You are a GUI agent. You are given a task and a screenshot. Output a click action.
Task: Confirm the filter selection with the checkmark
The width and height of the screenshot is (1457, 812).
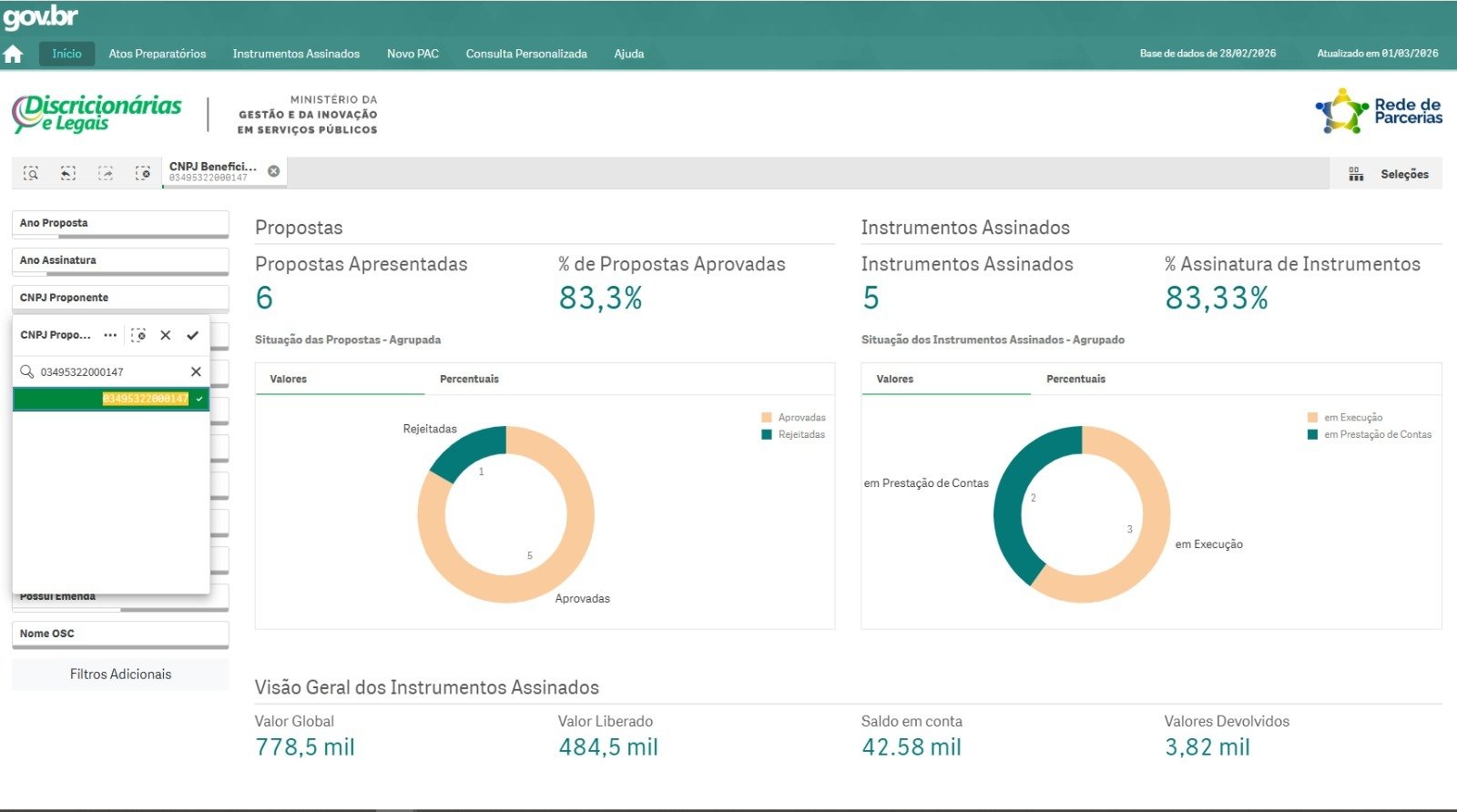[x=192, y=335]
